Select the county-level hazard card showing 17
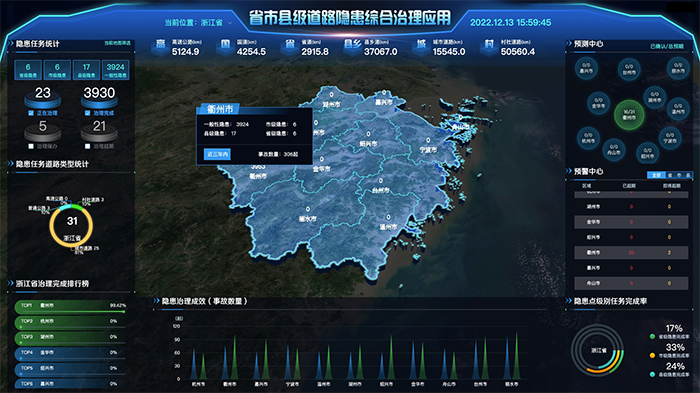 click(86, 70)
